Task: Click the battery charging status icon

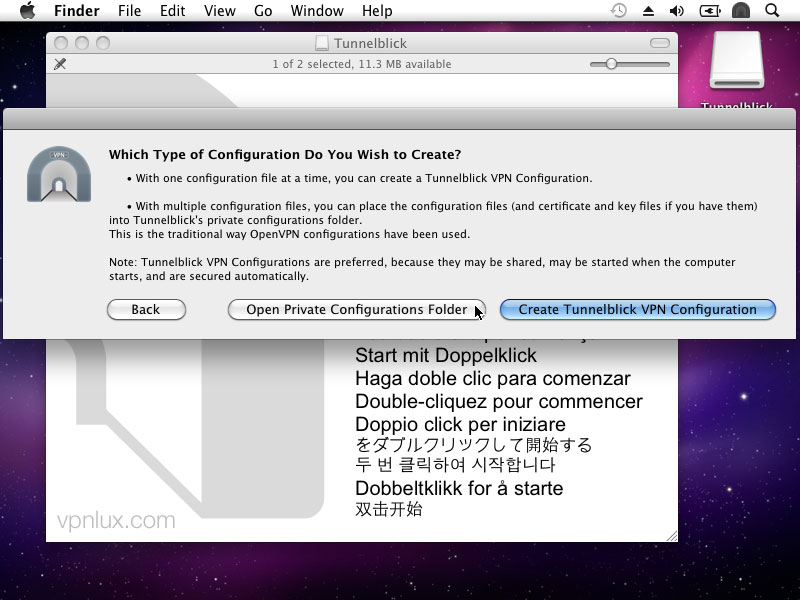Action: 709,11
